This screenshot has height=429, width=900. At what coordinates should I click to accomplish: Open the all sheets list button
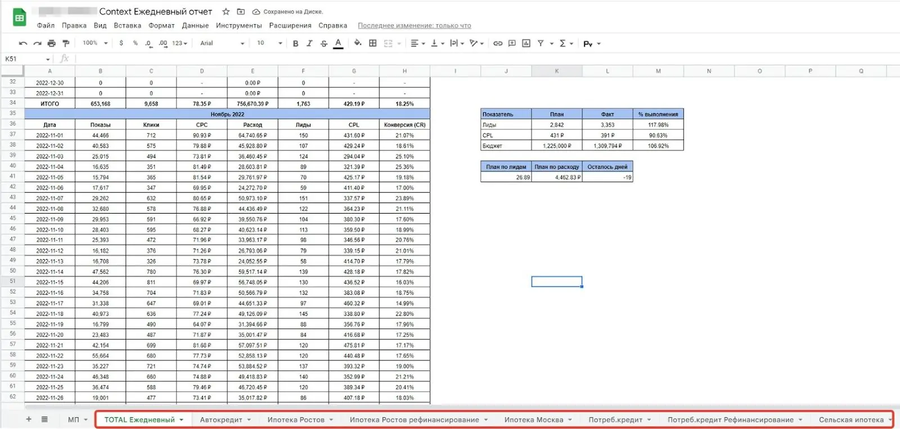pos(45,420)
